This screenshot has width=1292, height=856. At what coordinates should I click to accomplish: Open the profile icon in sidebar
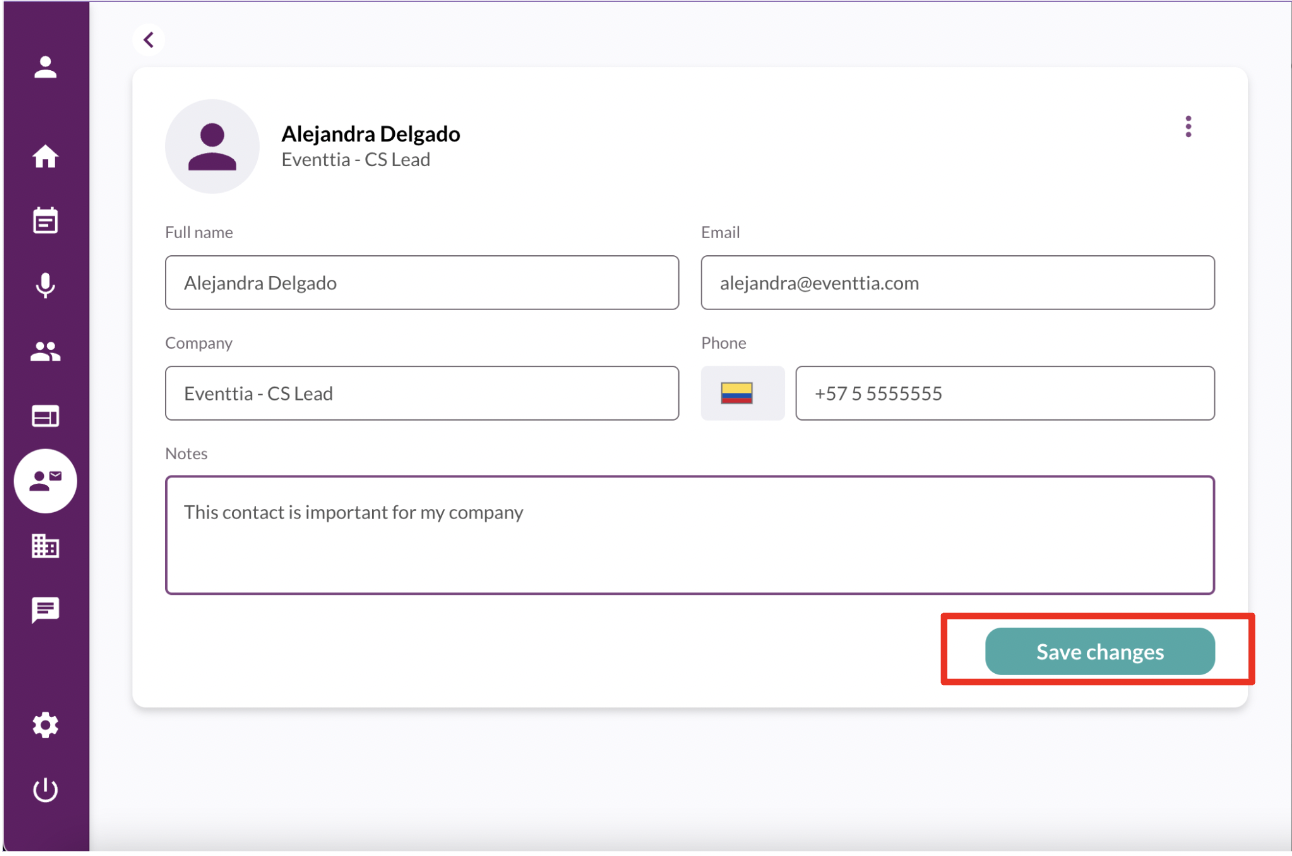(x=45, y=67)
